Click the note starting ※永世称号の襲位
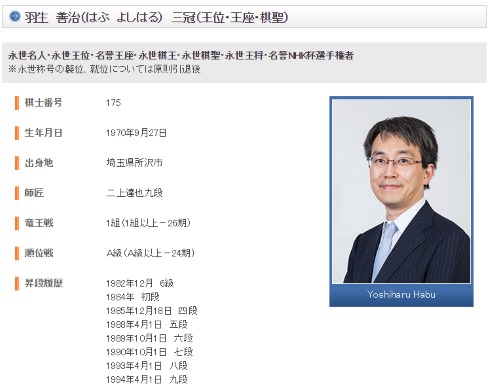The height and width of the screenshot is (392, 490). pos(104,69)
